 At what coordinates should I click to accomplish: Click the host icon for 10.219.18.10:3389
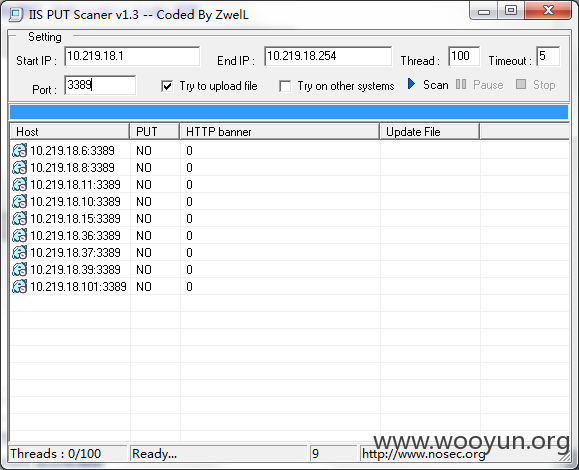tap(20, 202)
